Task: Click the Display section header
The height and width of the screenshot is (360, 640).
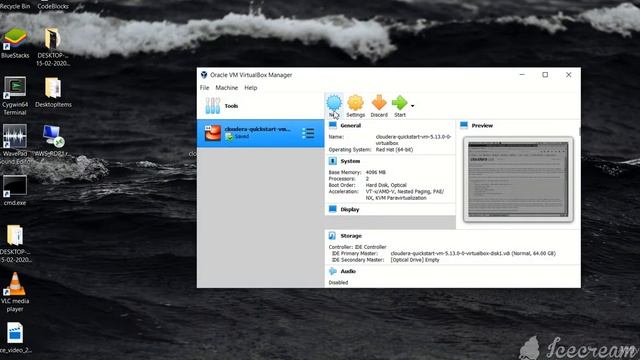Action: coord(350,209)
